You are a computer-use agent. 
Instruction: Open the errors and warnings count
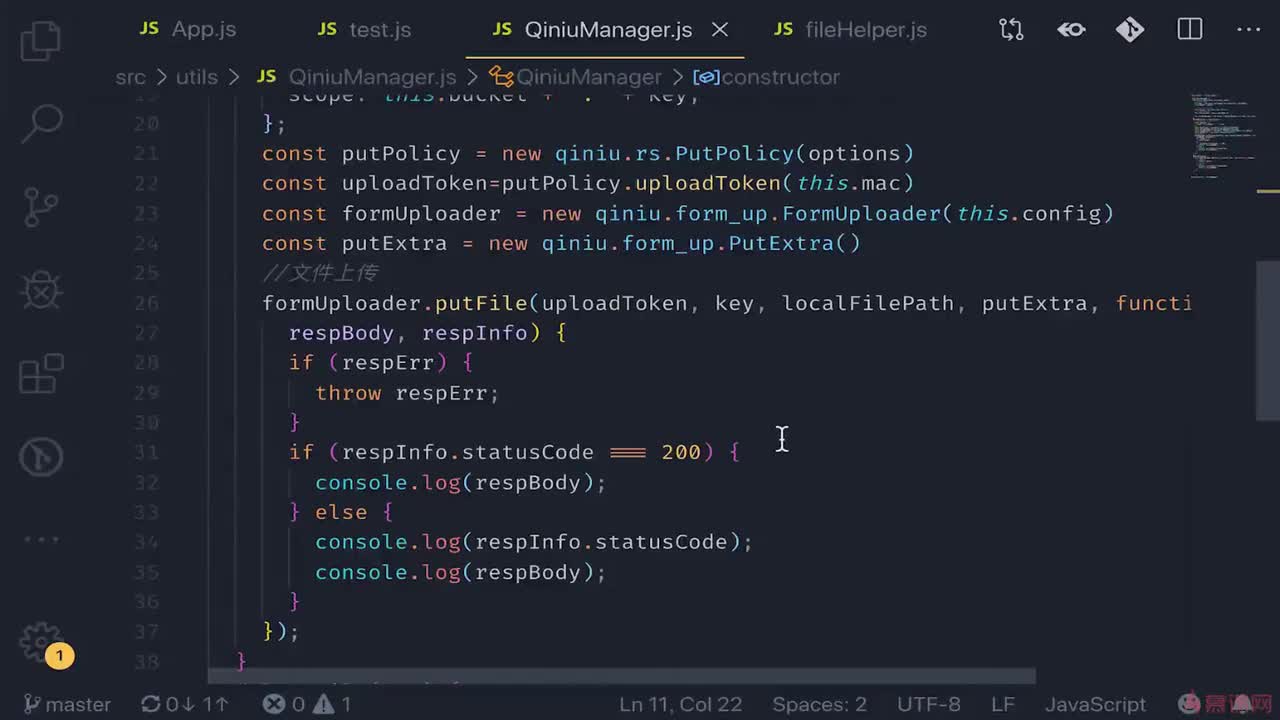coord(307,704)
